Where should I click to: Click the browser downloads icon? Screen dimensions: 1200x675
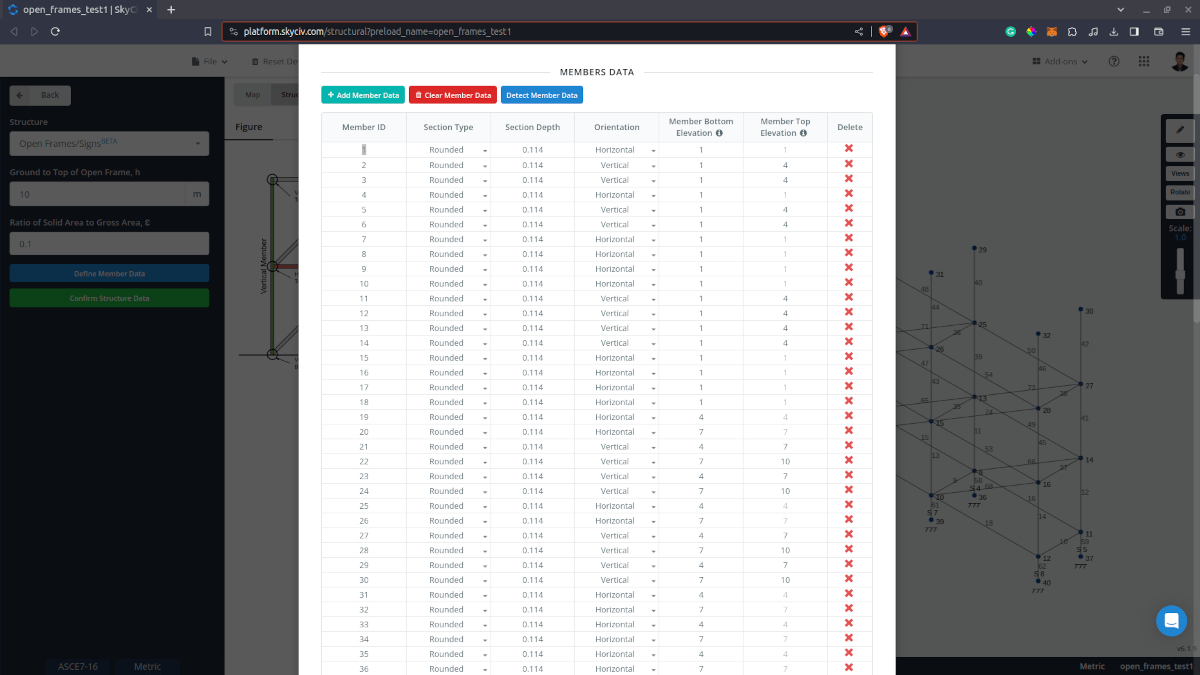click(1113, 31)
